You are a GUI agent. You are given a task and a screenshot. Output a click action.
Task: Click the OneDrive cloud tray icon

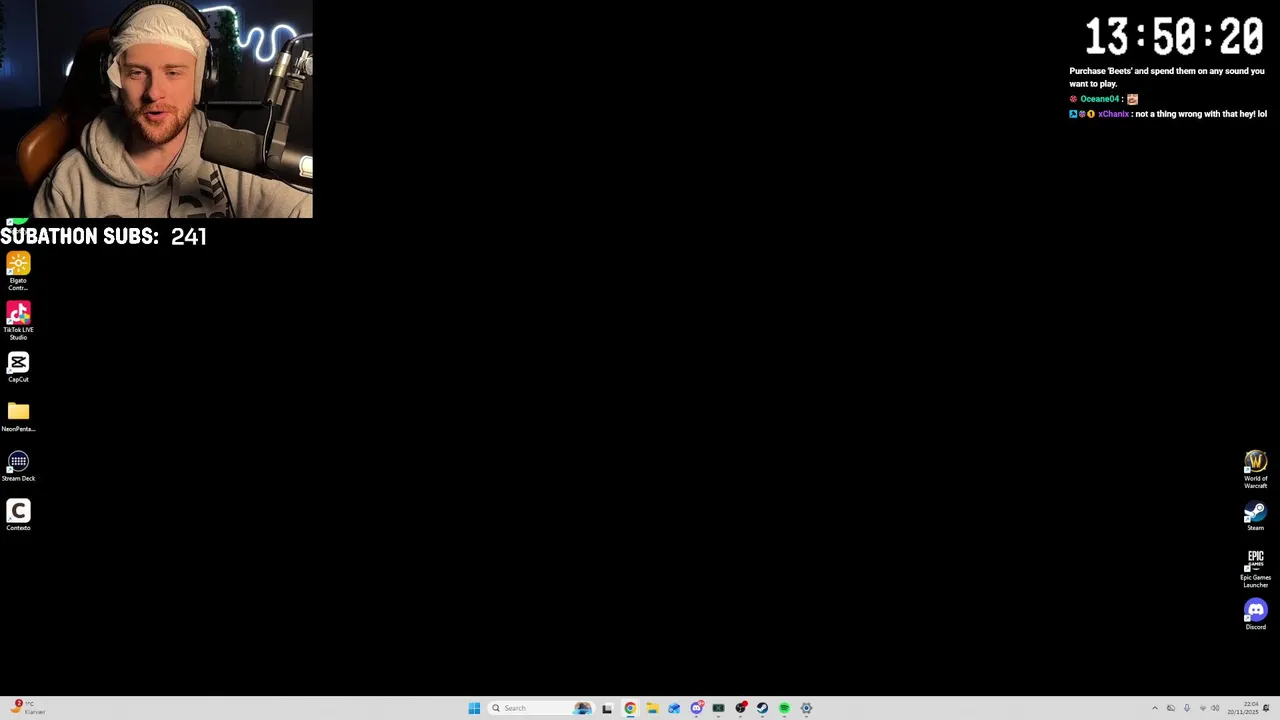click(x=1171, y=708)
